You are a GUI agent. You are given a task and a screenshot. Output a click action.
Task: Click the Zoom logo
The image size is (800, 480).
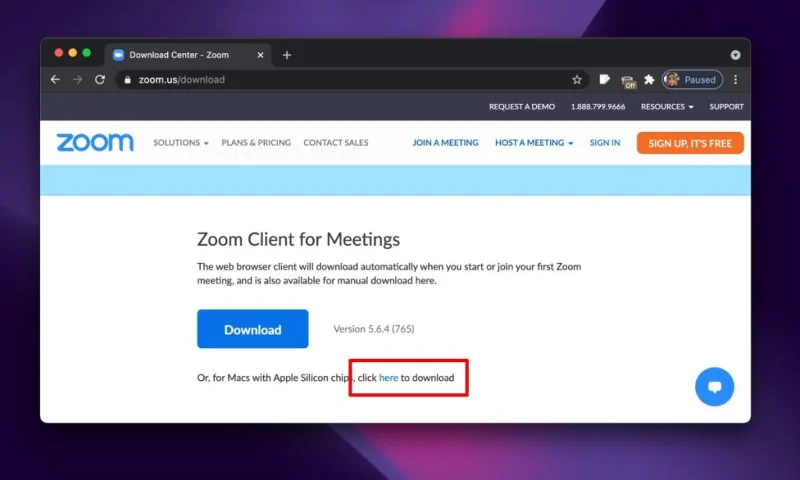[95, 143]
